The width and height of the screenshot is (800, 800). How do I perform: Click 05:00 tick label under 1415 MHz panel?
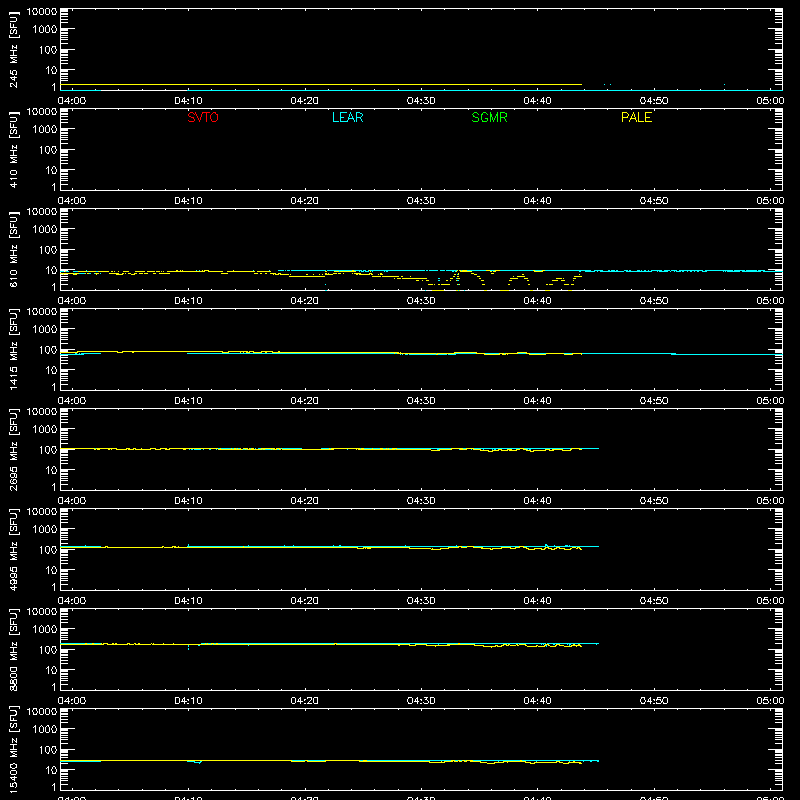coord(770,401)
